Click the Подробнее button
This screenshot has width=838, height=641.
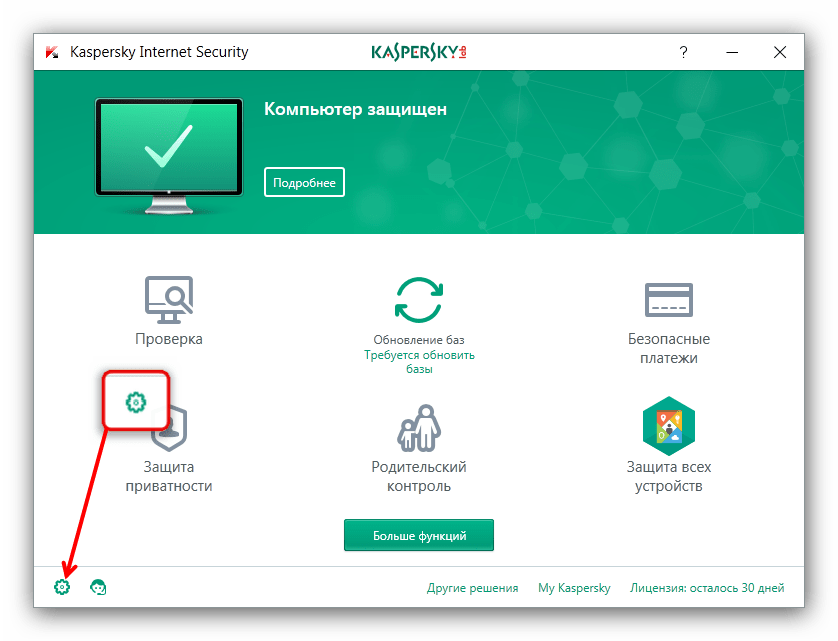pyautogui.click(x=304, y=182)
